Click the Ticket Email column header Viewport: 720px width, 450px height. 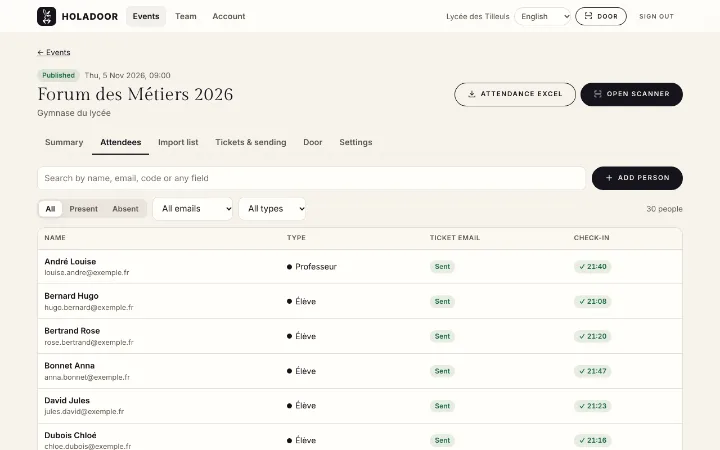click(x=455, y=238)
